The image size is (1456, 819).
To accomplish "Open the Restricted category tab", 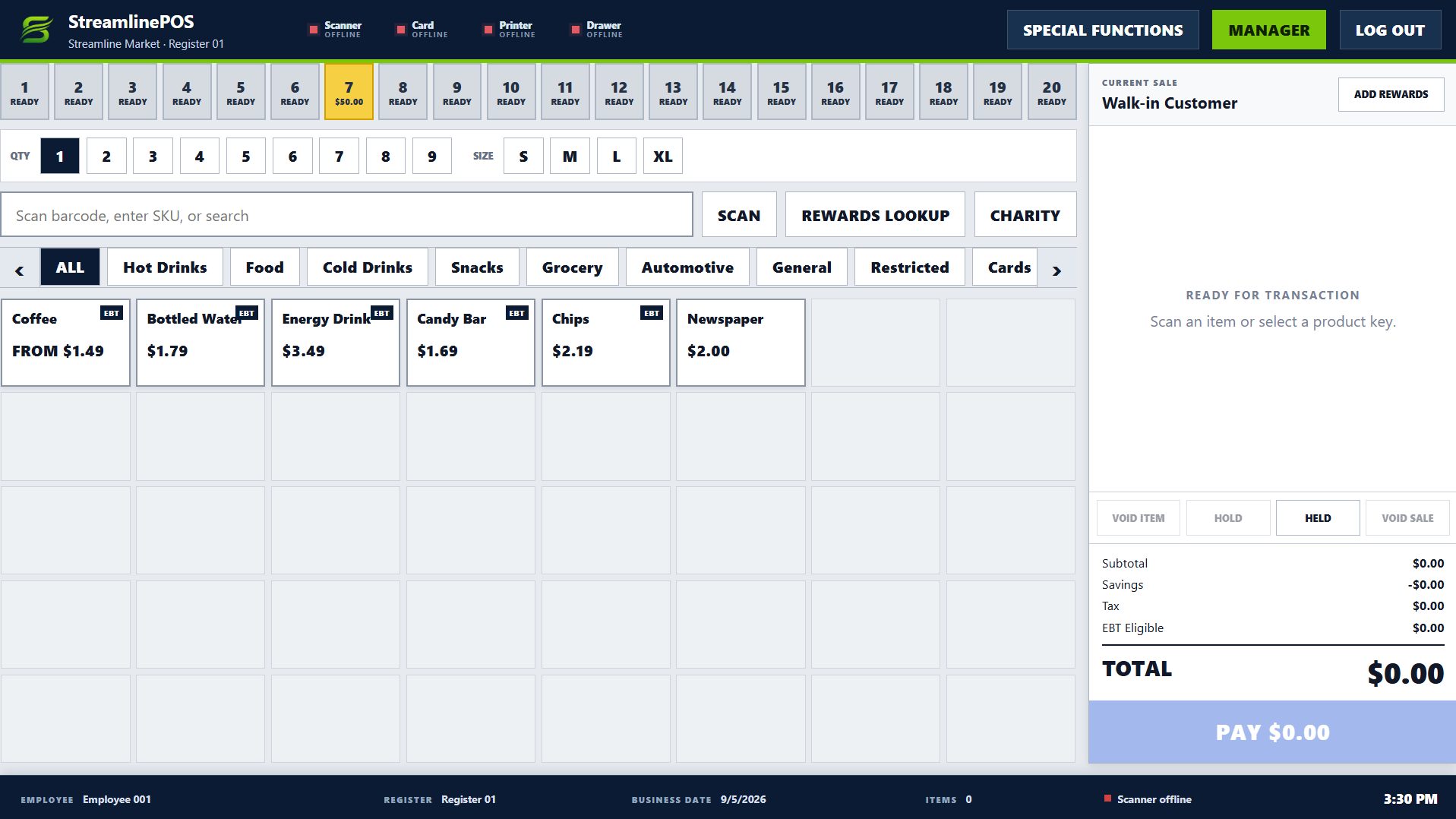I will click(910, 267).
